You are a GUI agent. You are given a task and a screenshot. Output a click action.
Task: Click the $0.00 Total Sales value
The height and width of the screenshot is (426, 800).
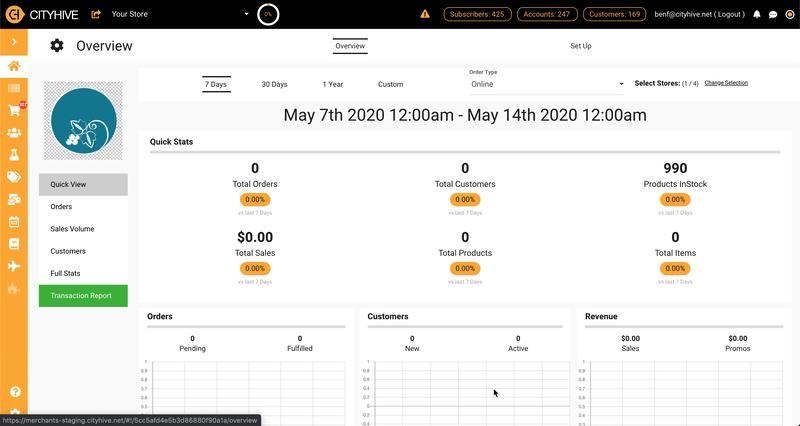255,237
